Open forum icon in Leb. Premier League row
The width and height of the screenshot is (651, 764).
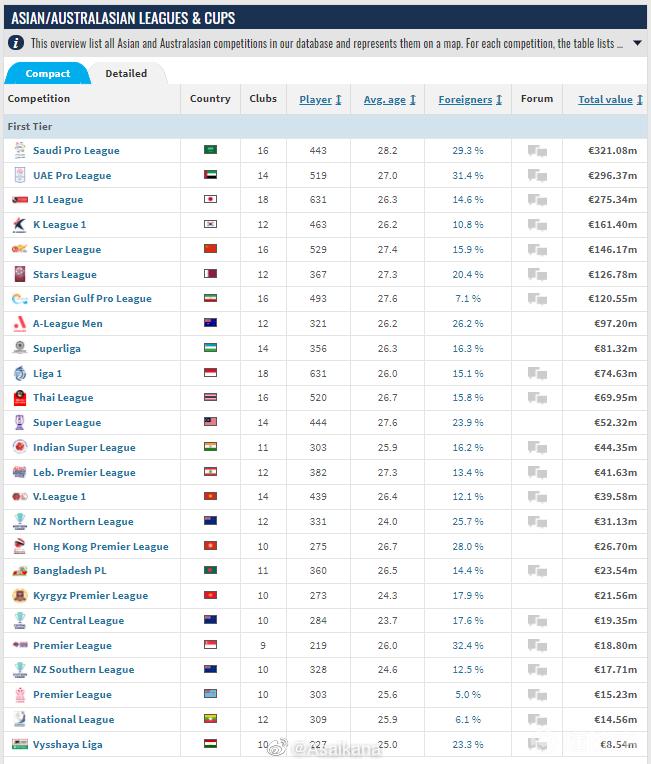pyautogui.click(x=537, y=472)
